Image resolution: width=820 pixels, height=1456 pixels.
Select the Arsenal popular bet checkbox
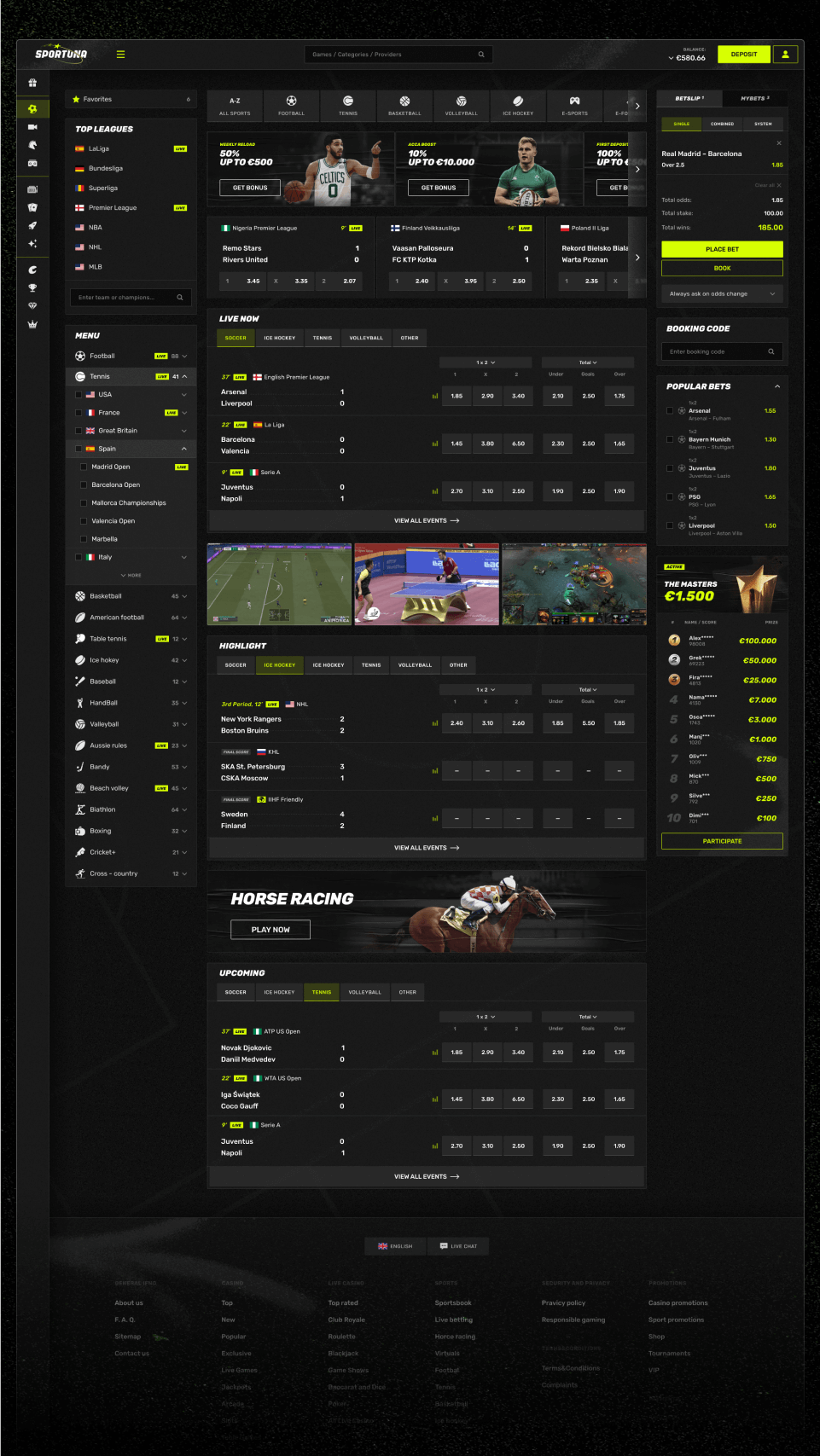point(670,410)
